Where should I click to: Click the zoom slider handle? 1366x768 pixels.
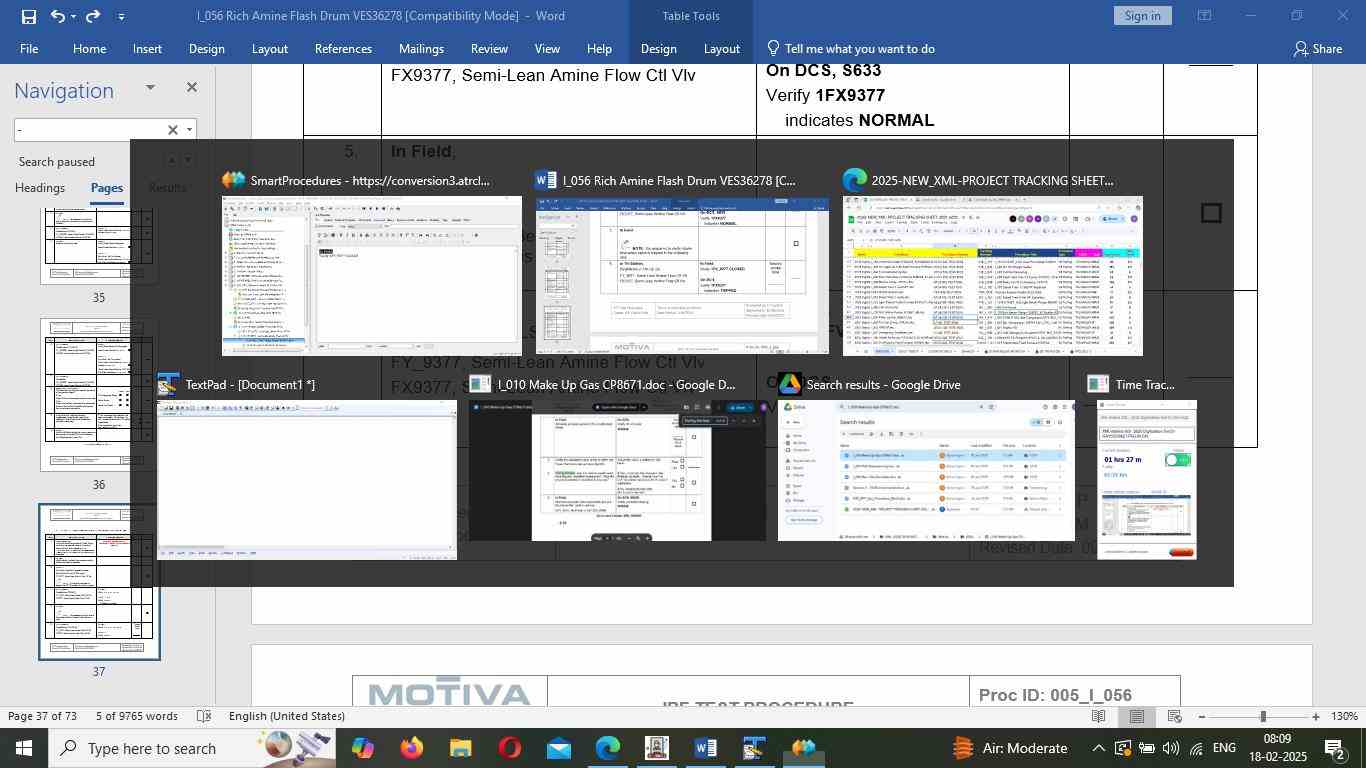coord(1263,717)
